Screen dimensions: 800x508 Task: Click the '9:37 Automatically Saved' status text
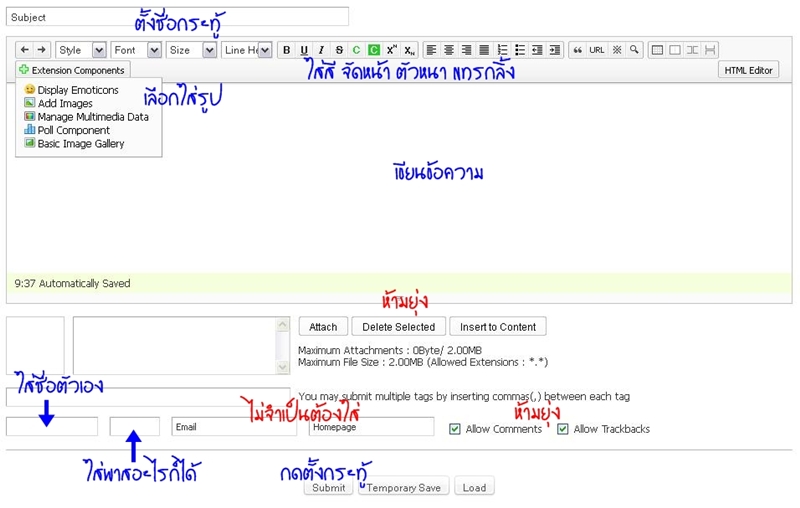[72, 283]
